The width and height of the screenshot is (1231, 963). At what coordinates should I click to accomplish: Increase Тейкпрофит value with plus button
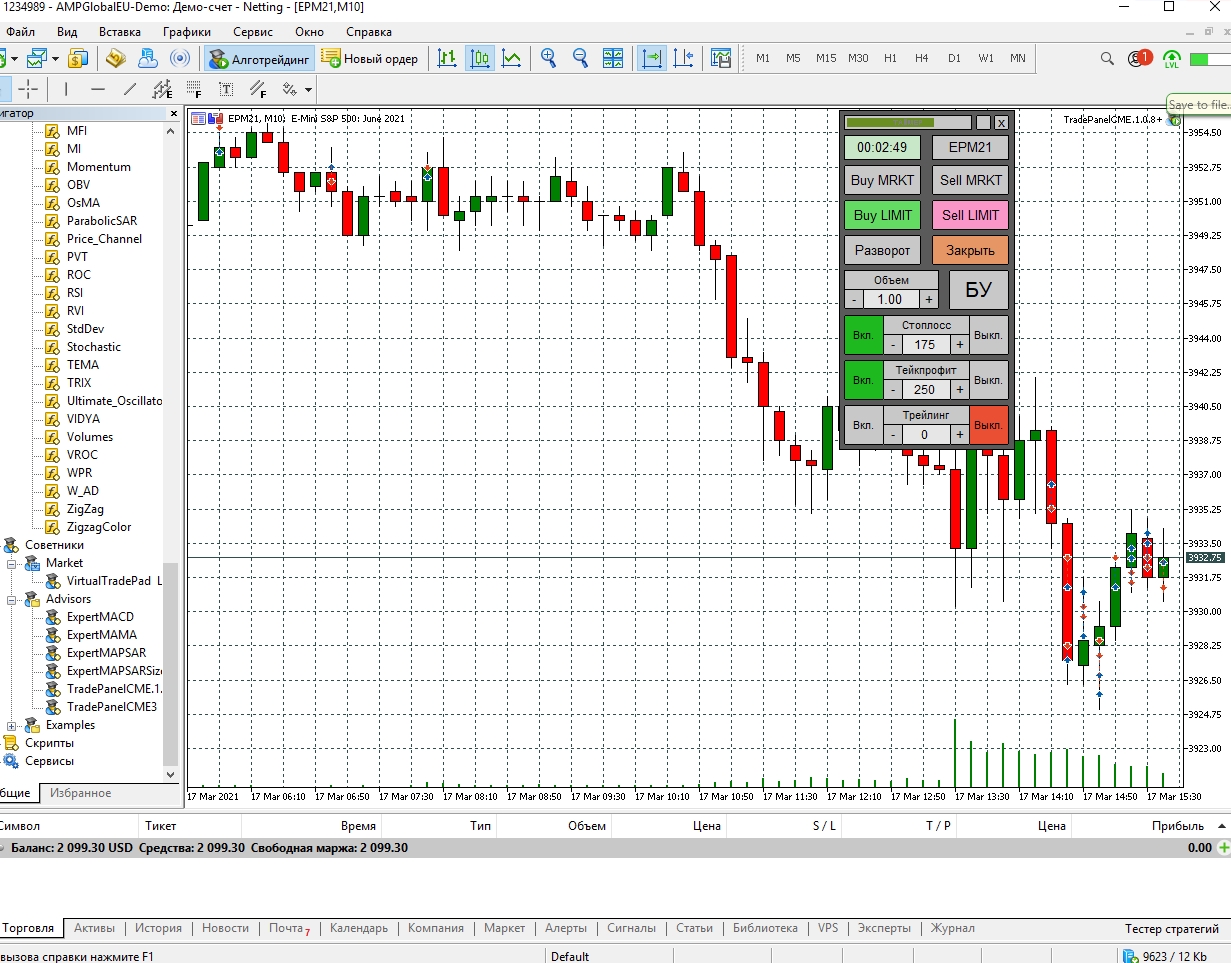pyautogui.click(x=960, y=389)
